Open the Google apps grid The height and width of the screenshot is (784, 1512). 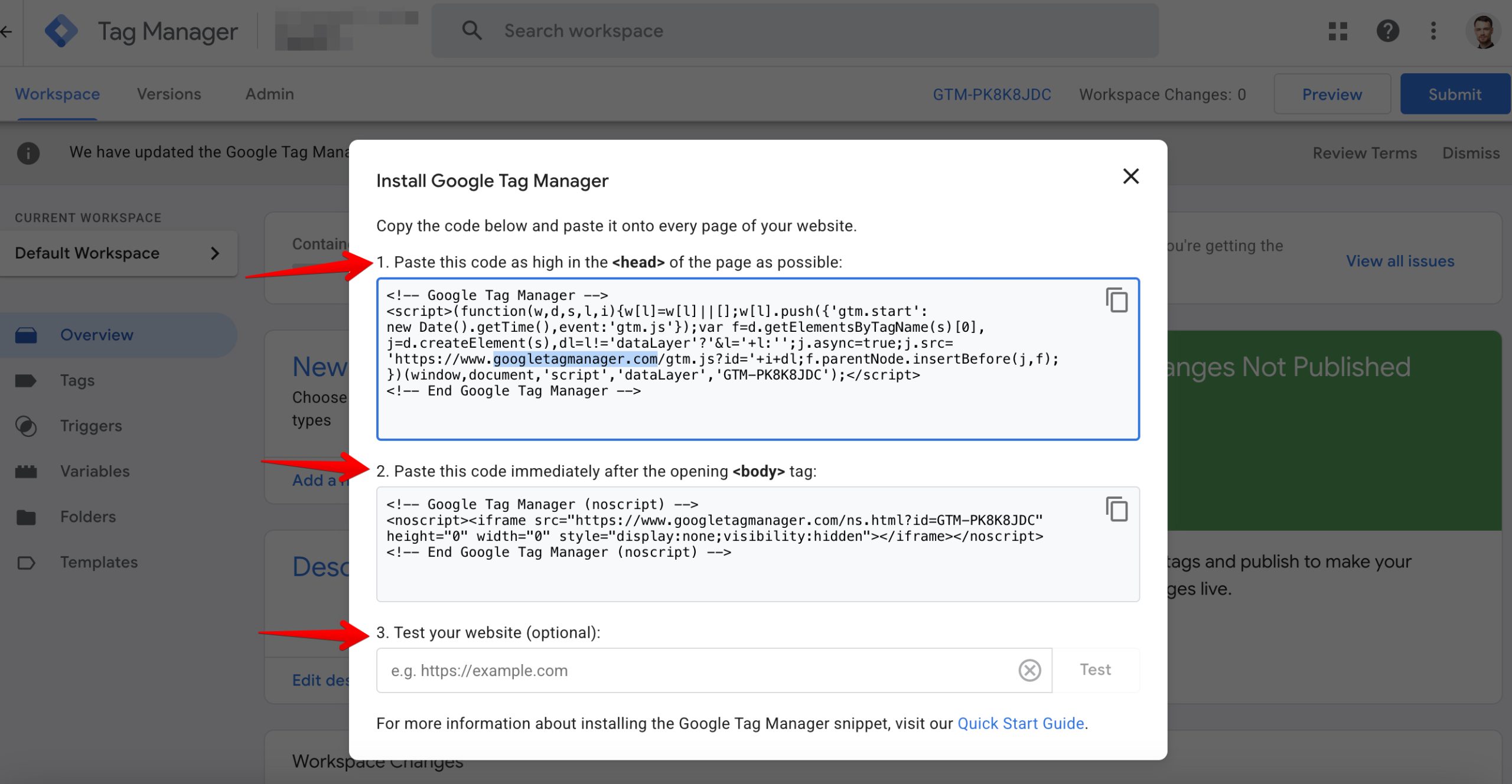pyautogui.click(x=1339, y=30)
